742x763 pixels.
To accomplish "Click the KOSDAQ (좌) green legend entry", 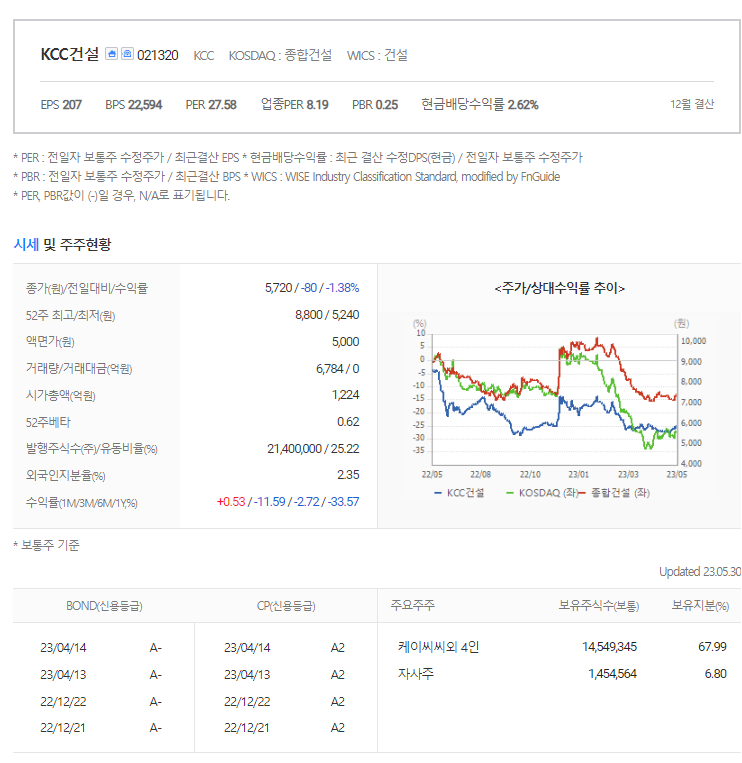I will [x=542, y=493].
